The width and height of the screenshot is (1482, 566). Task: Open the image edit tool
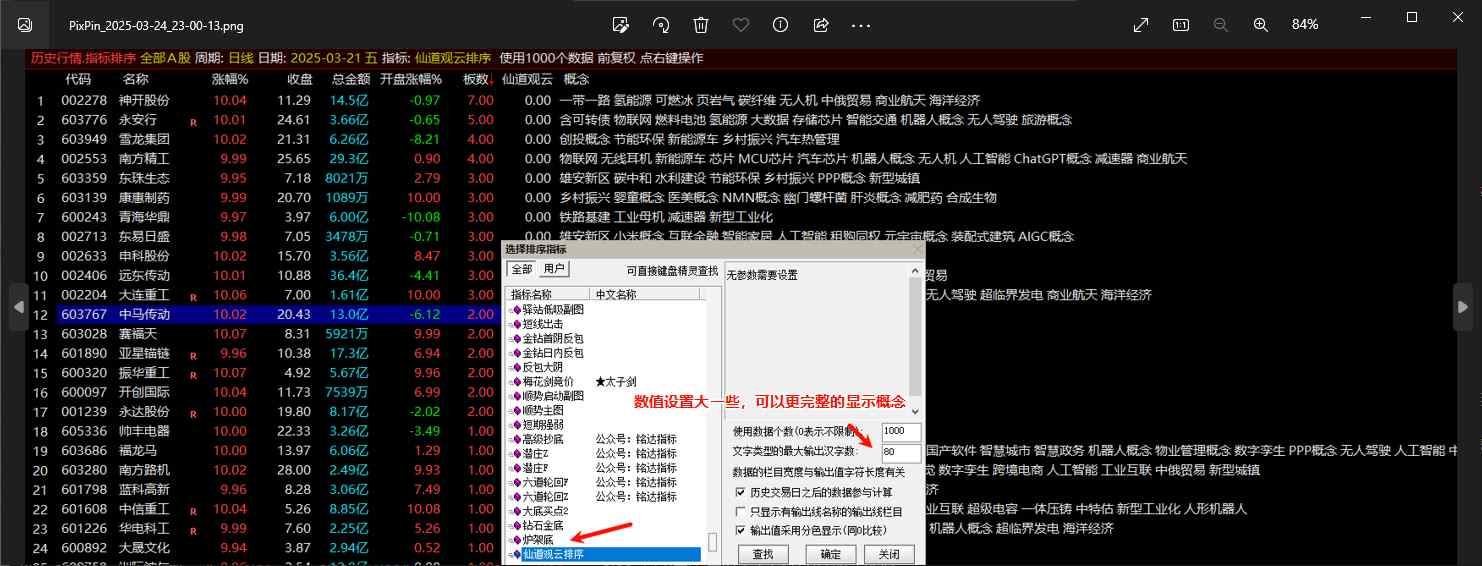pyautogui.click(x=620, y=24)
